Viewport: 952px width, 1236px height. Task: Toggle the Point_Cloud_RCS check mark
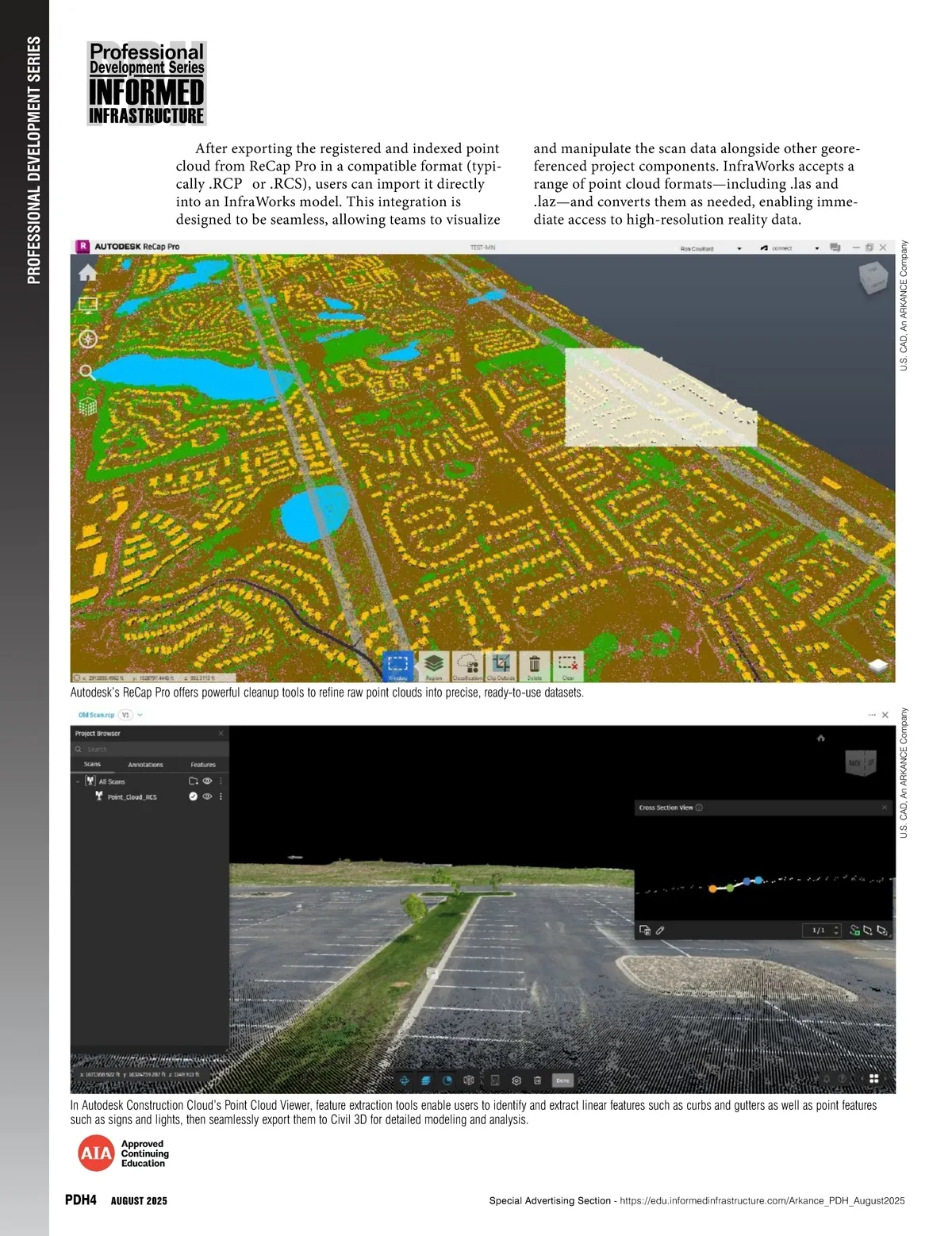pyautogui.click(x=193, y=796)
